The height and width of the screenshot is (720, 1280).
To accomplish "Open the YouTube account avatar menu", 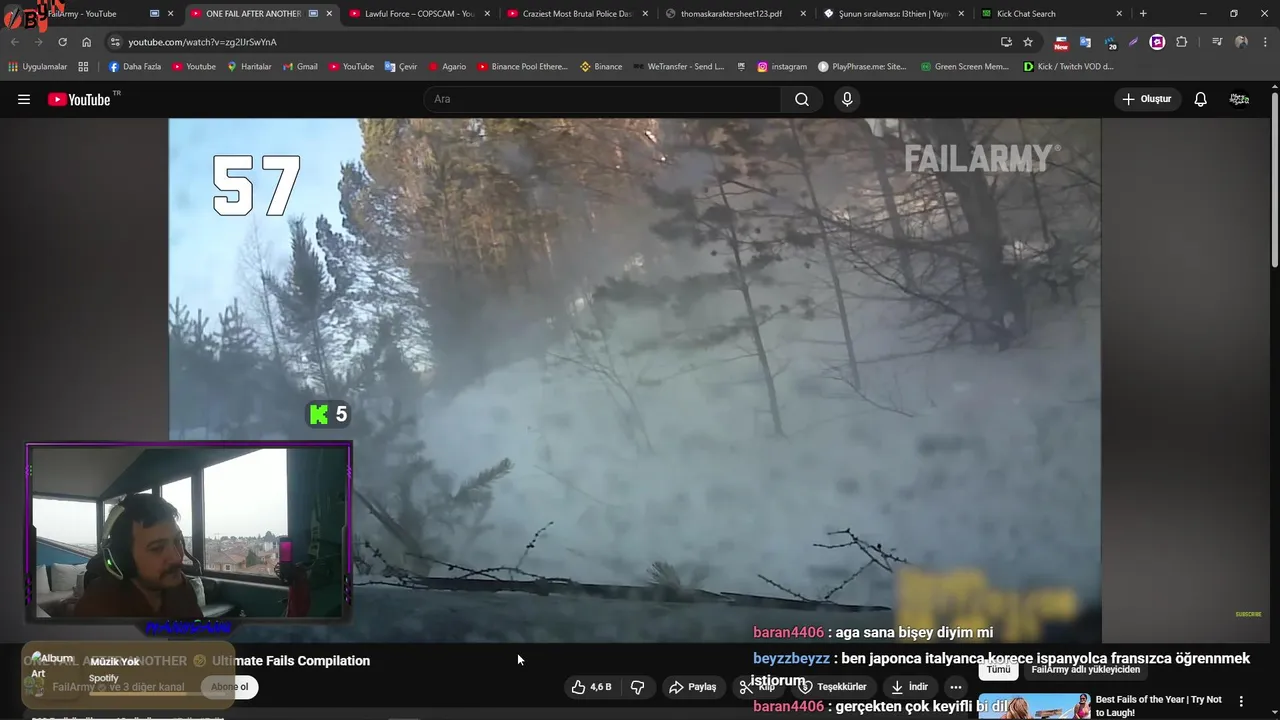I will pyautogui.click(x=1239, y=99).
